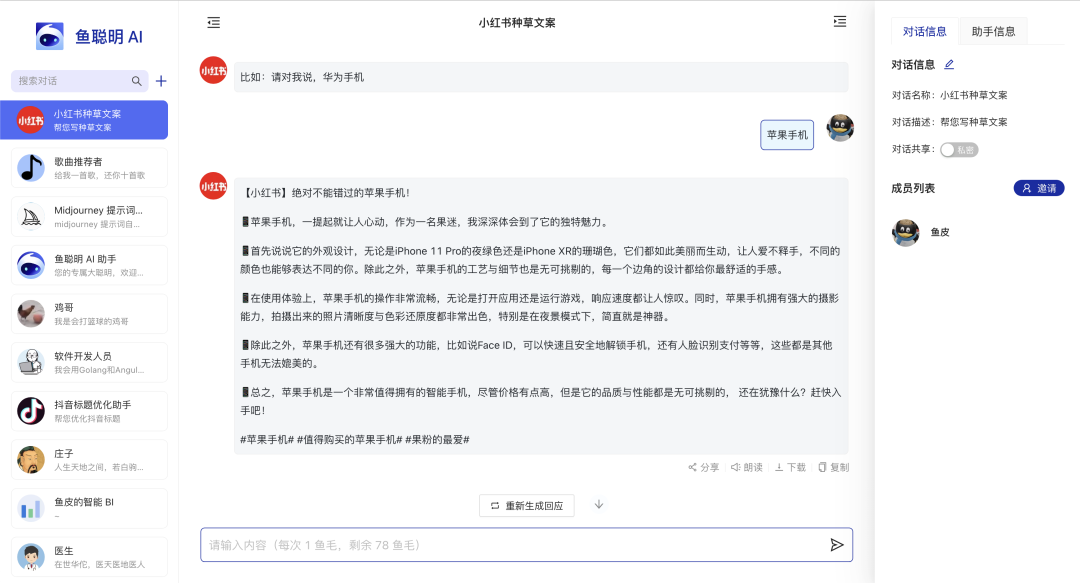
Task: Focus the 搜索对话 search box
Action: click(x=72, y=81)
